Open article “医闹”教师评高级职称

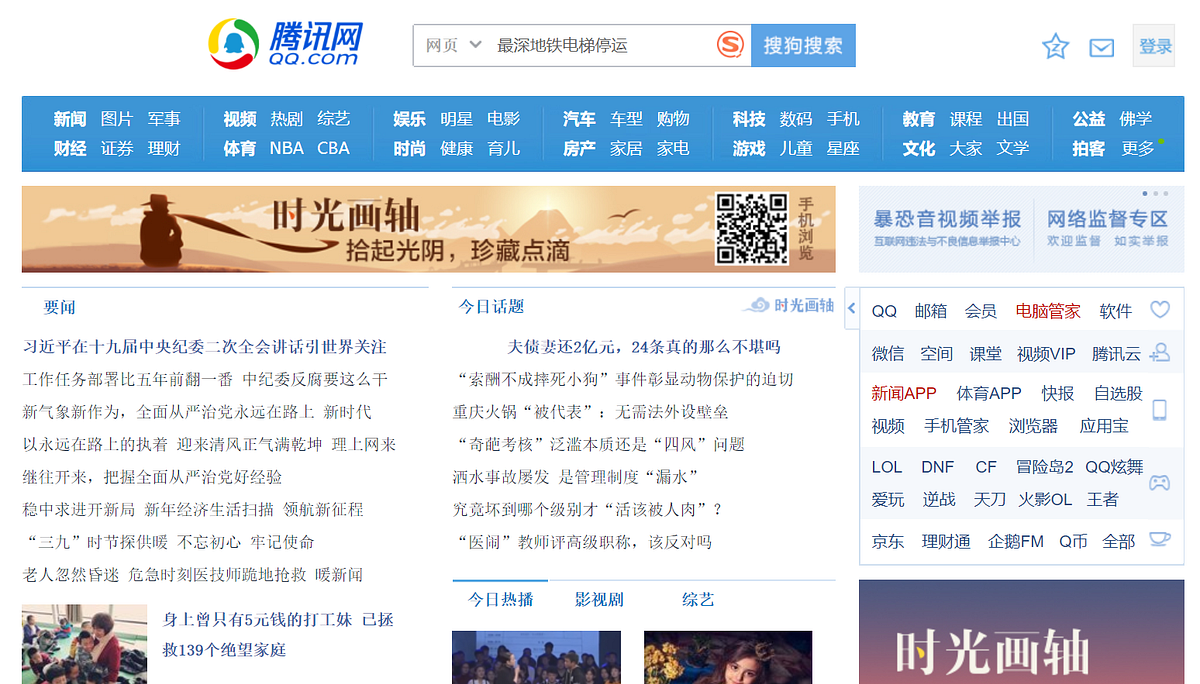[x=582, y=542]
